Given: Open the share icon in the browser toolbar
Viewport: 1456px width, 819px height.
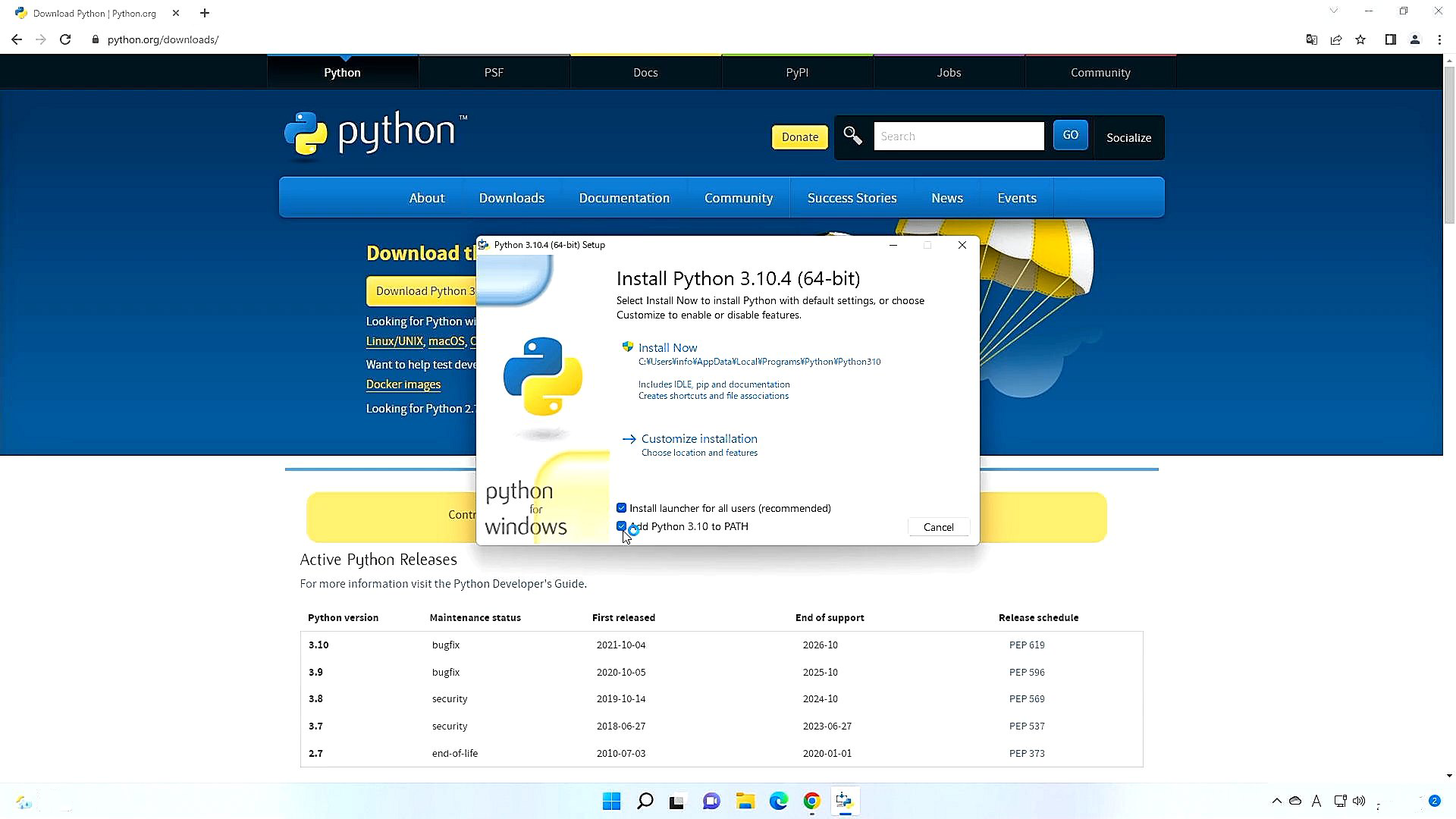Looking at the screenshot, I should click(1336, 39).
